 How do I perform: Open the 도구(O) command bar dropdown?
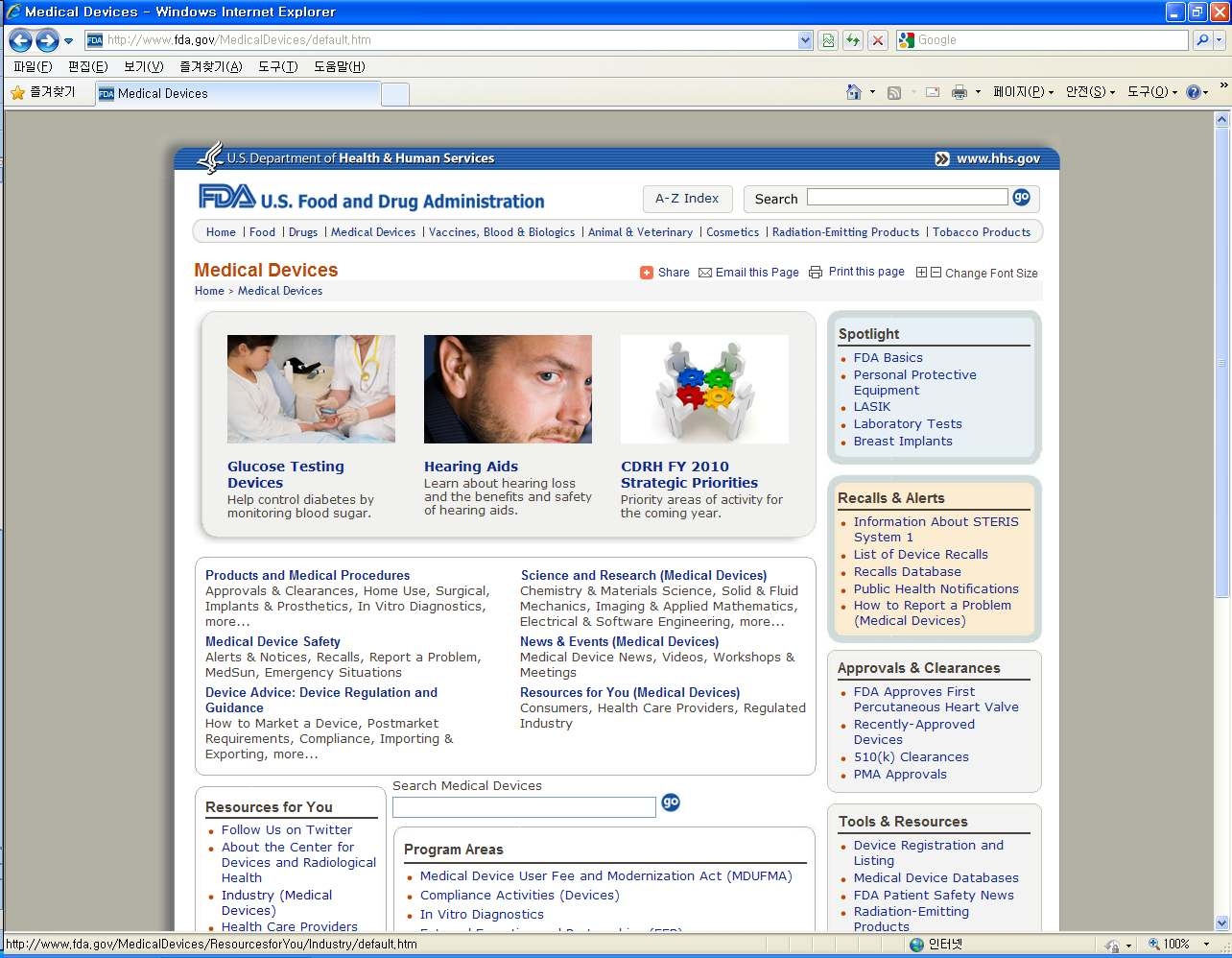pyautogui.click(x=1151, y=92)
